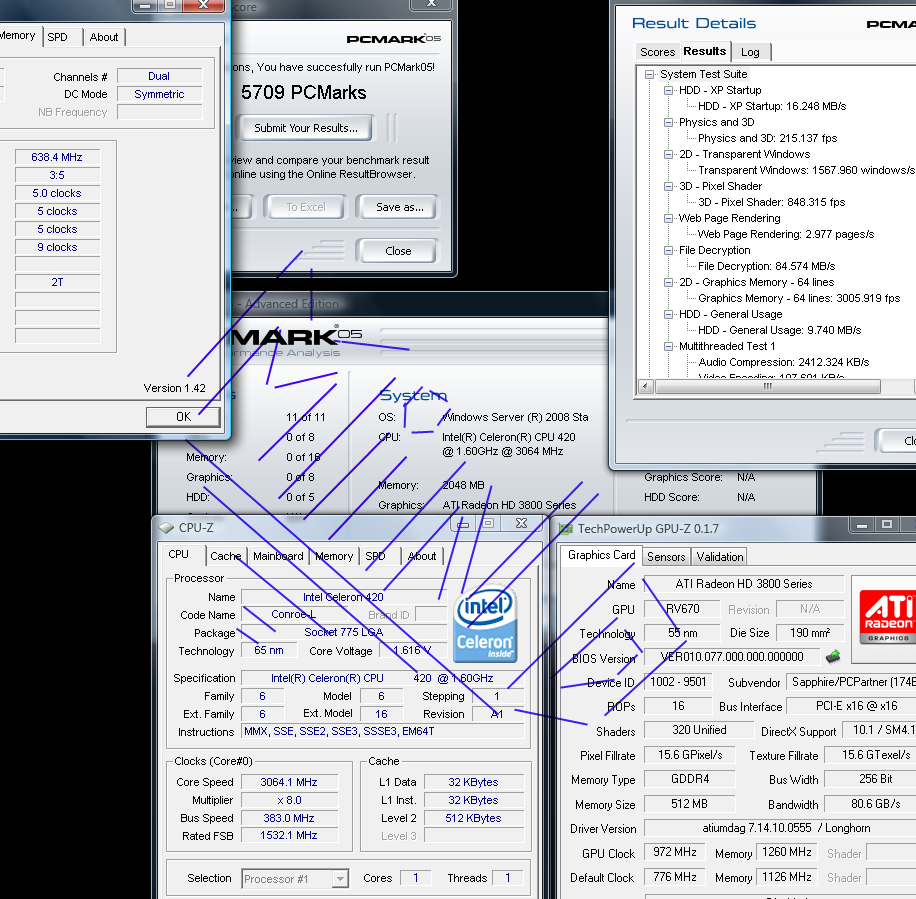Click the Result Details horizontal scrollbar
The height and width of the screenshot is (899, 916).
click(x=768, y=386)
